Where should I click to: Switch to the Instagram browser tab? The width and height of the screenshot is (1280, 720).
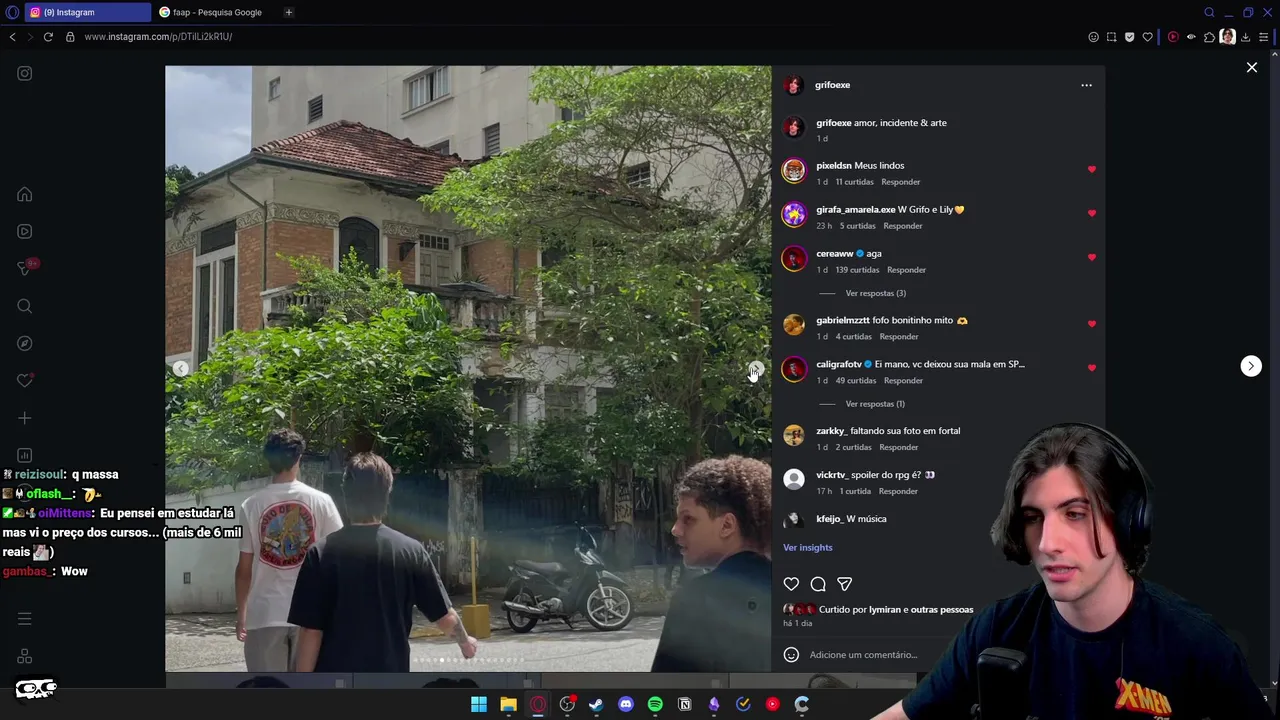pyautogui.click(x=88, y=12)
